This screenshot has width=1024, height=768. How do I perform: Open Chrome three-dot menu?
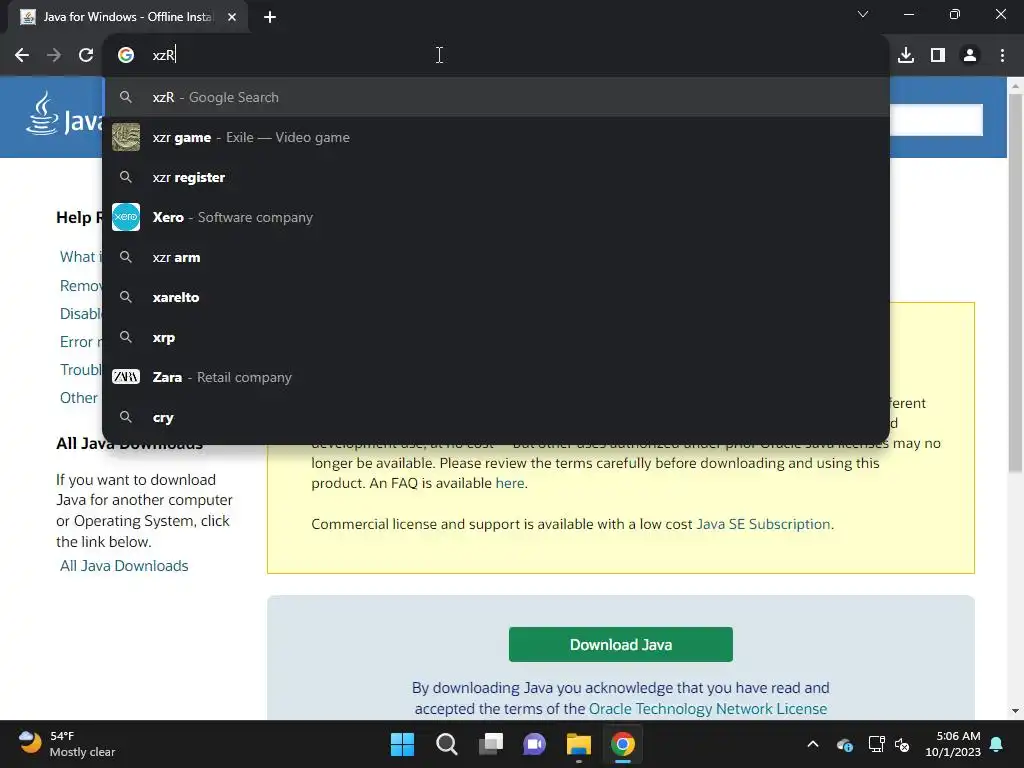coord(1002,55)
